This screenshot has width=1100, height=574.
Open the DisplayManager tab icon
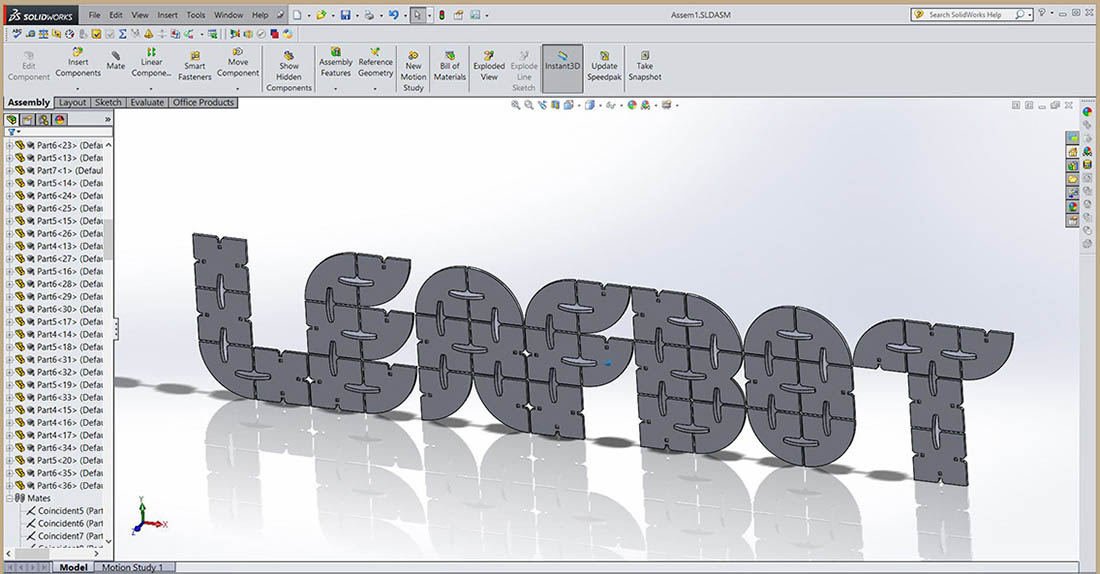[x=60, y=120]
